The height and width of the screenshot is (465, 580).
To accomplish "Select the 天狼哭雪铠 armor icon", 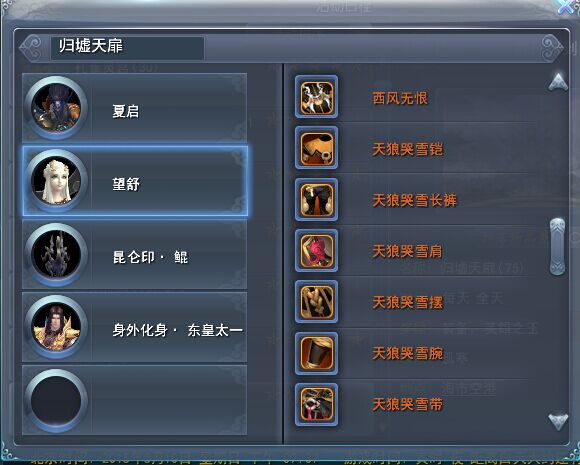I will coord(316,148).
